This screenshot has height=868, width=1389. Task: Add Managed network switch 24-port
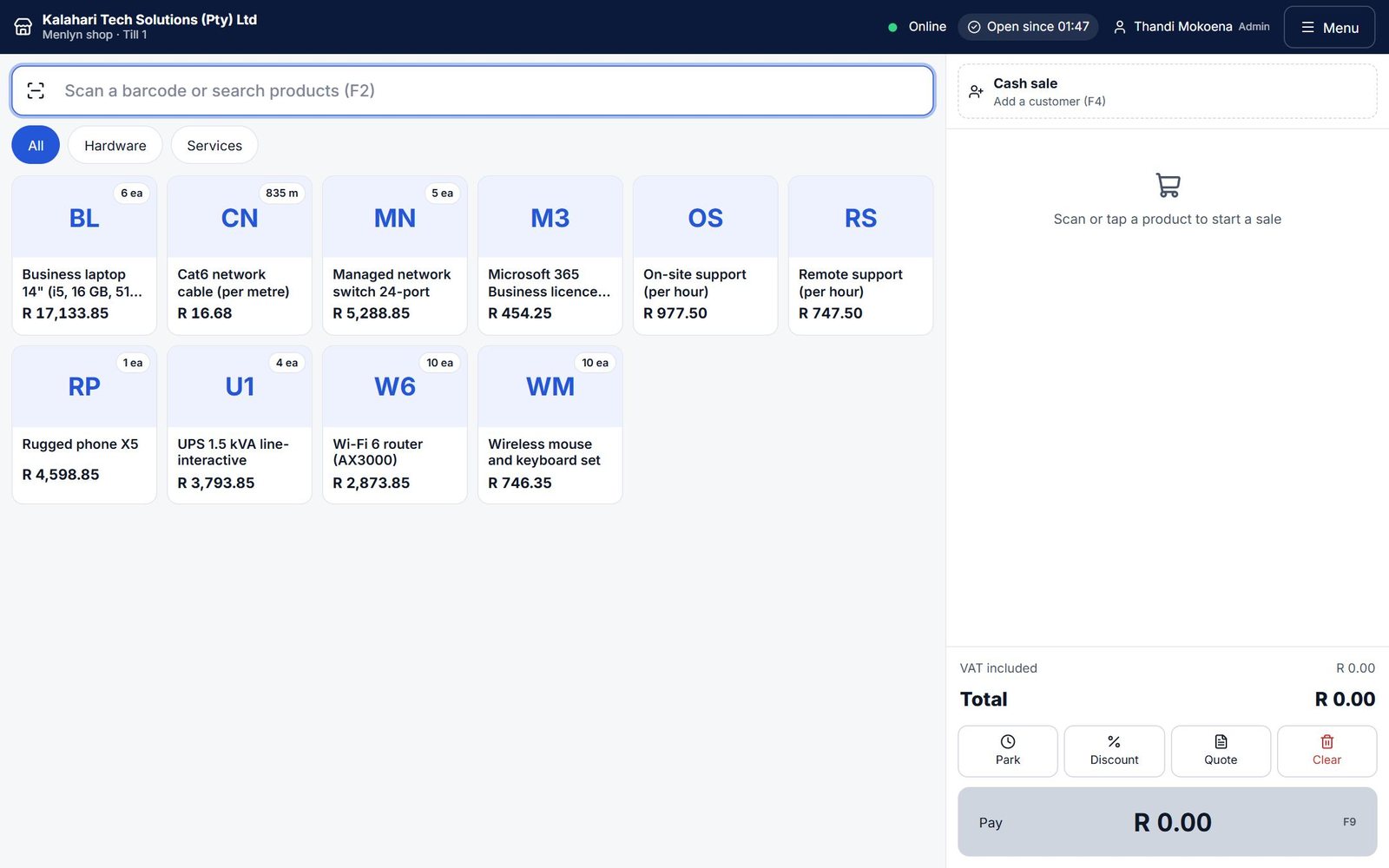pyautogui.click(x=395, y=255)
